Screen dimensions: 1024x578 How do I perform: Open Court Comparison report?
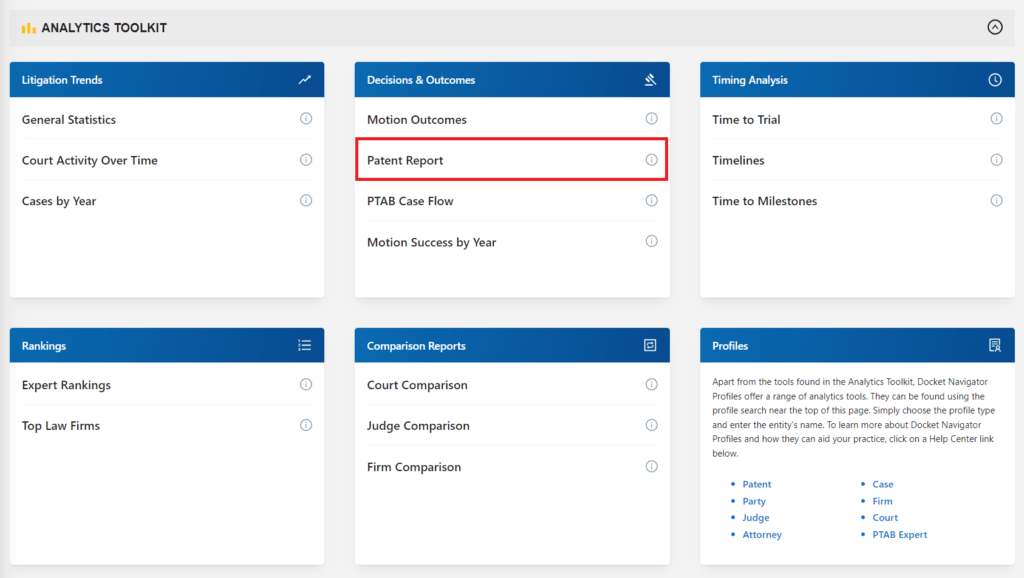pos(417,385)
